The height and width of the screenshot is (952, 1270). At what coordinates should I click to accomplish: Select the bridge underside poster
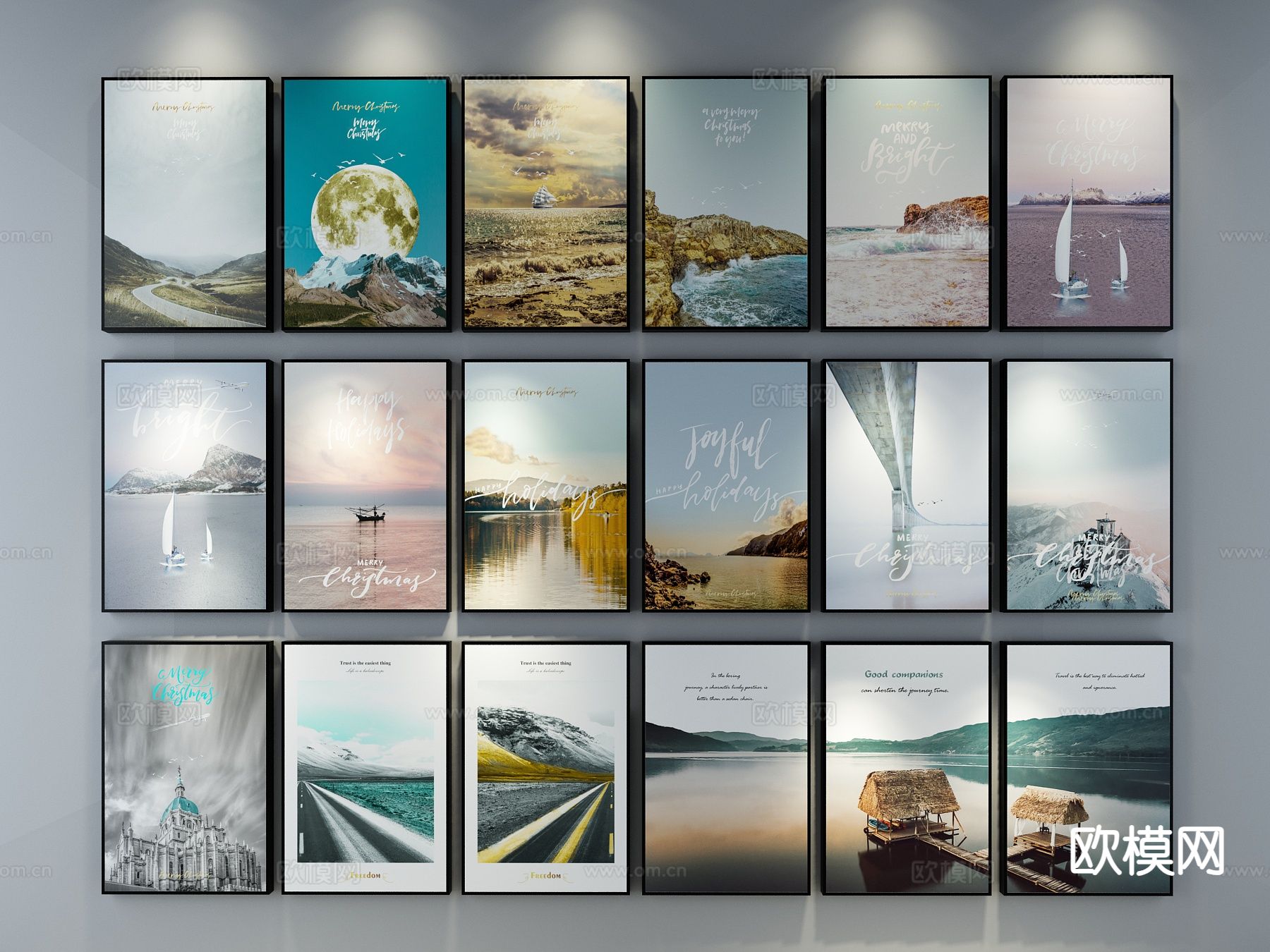[907, 486]
